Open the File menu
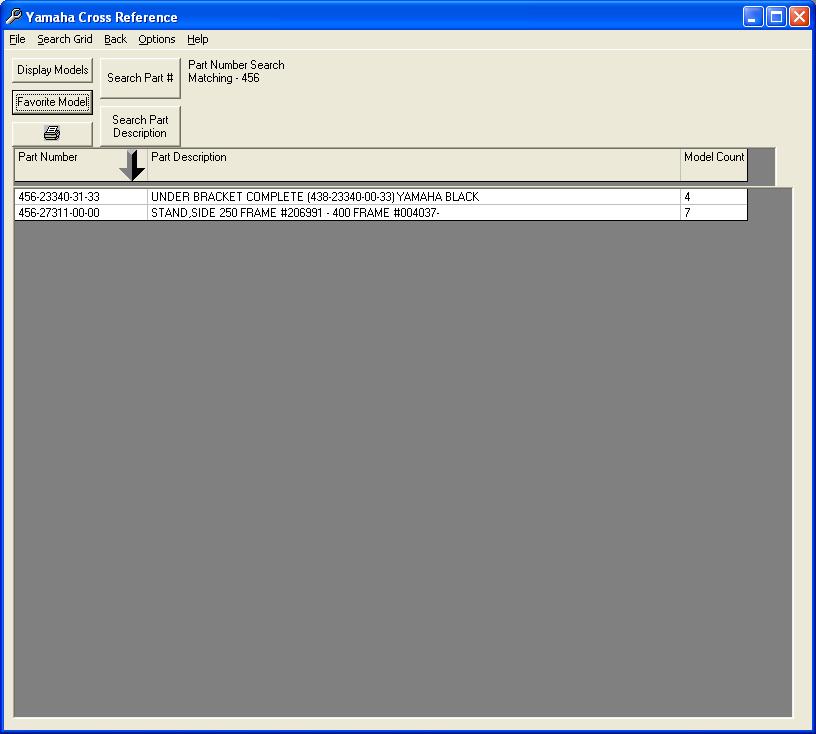The image size is (816, 734). point(17,39)
